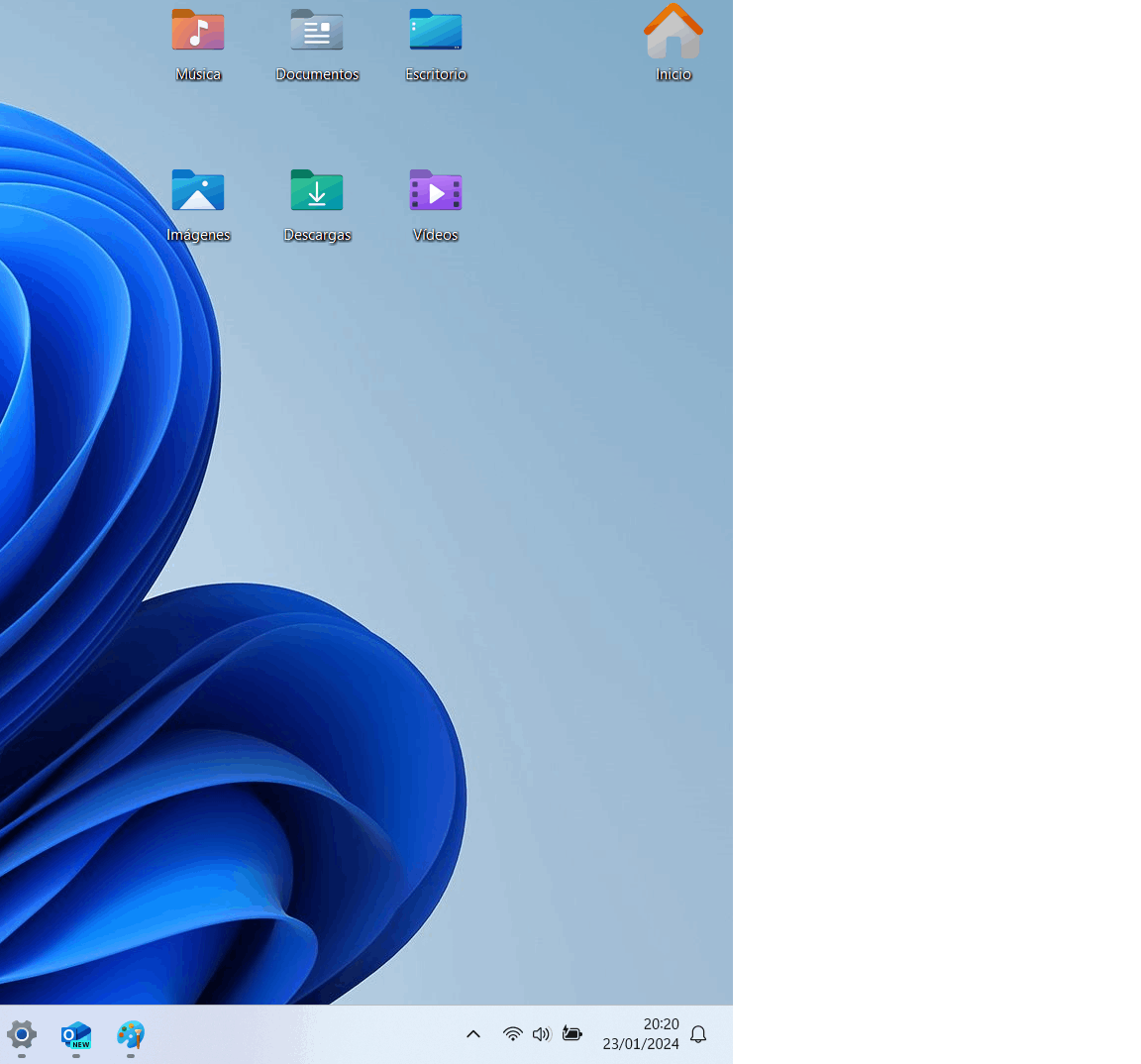1141x1064 pixels.
Task: Open the Inicio home icon
Action: click(x=674, y=31)
